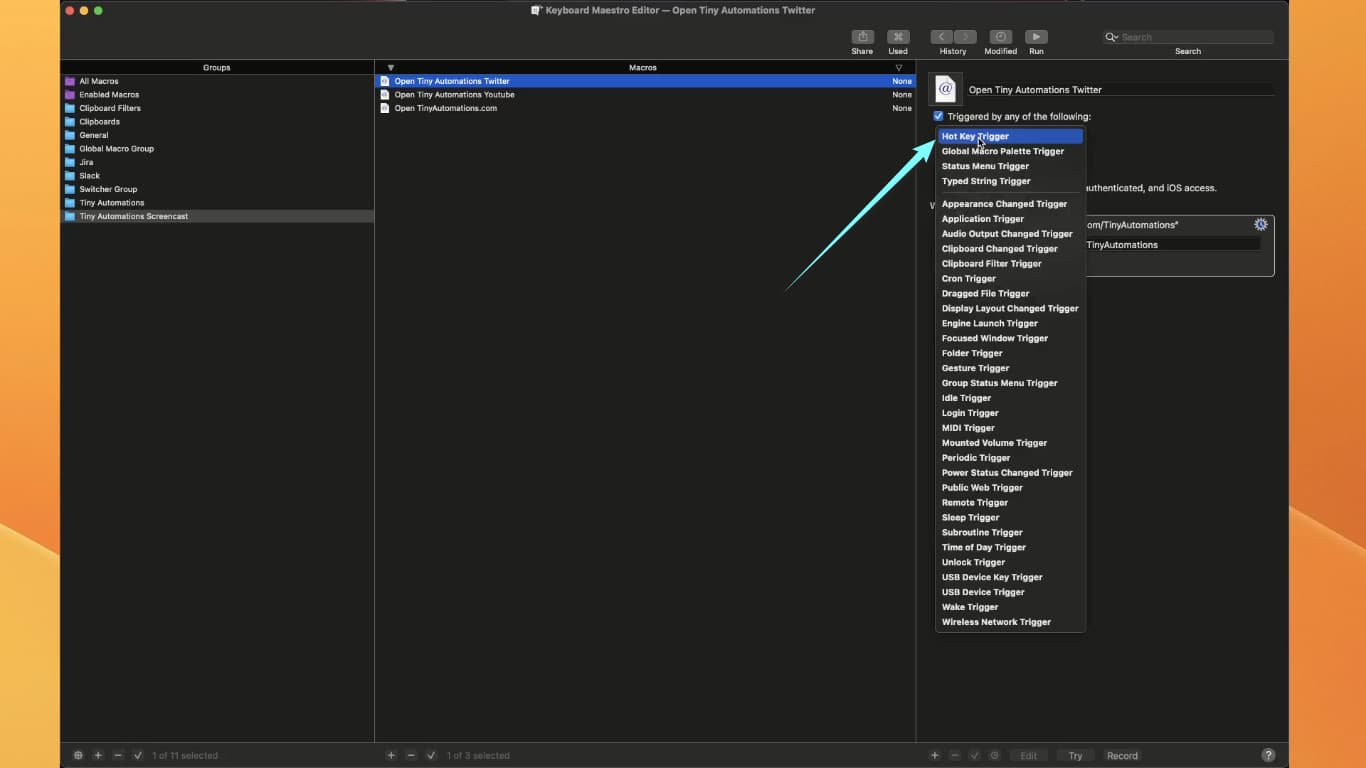Toggle enable for the selected group
1366x768 pixels.
tap(138, 755)
